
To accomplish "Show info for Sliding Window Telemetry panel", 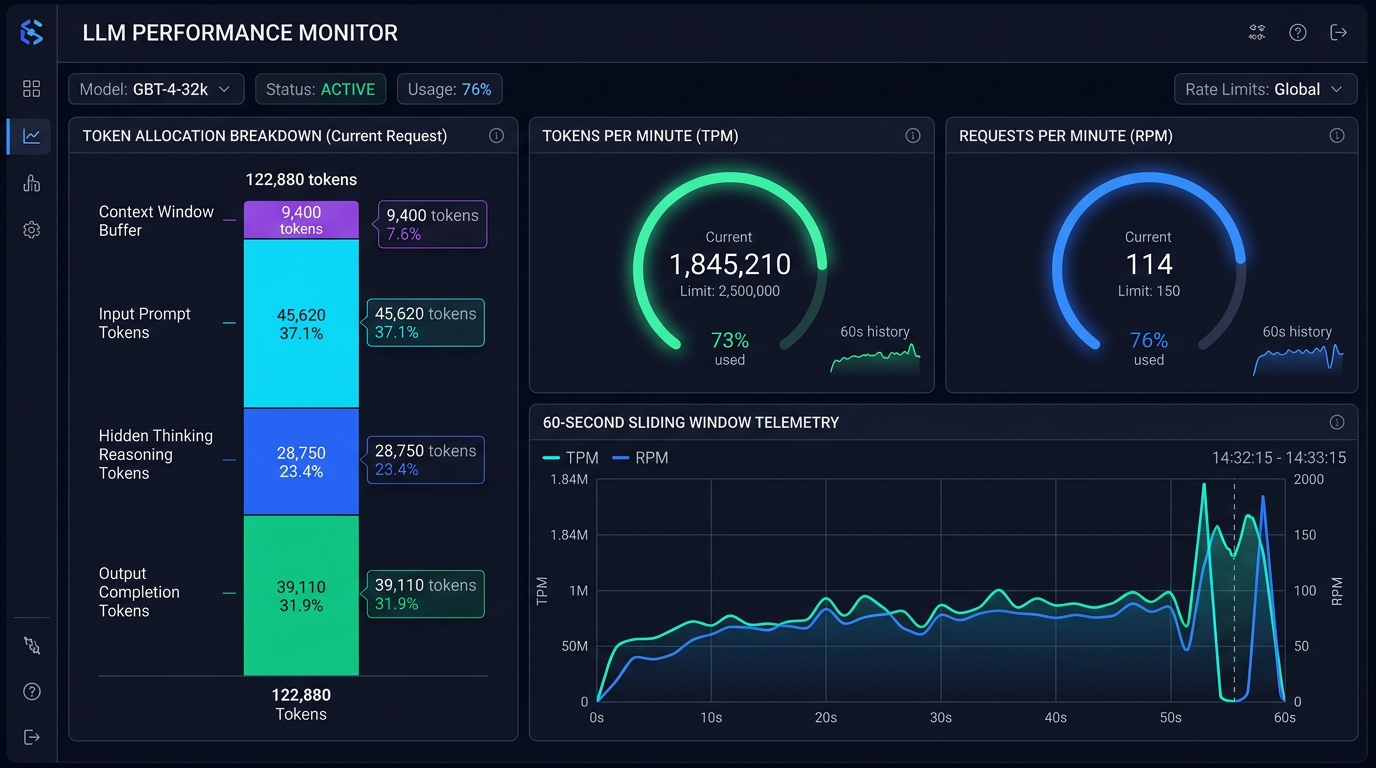I will (x=1337, y=422).
